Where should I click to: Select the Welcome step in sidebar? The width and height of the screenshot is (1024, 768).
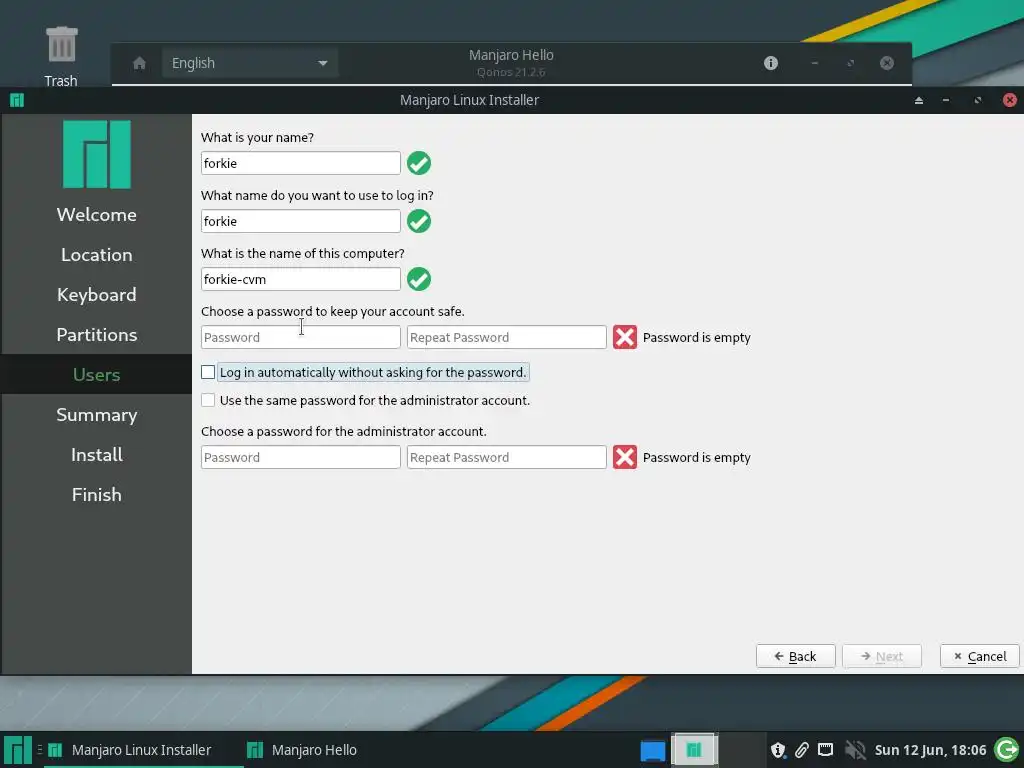tap(97, 215)
